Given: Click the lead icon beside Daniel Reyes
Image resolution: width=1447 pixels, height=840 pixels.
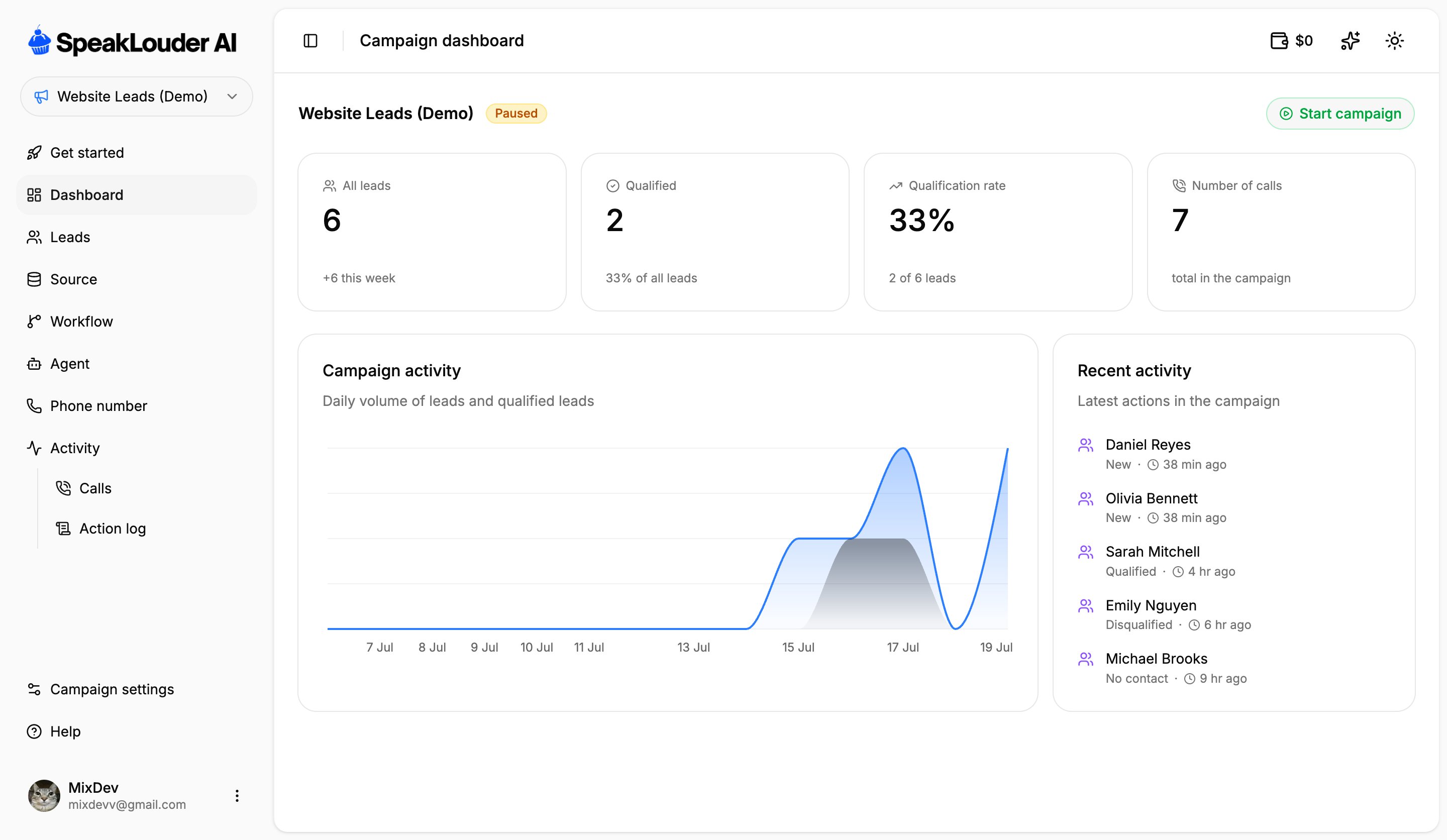Looking at the screenshot, I should [x=1085, y=445].
